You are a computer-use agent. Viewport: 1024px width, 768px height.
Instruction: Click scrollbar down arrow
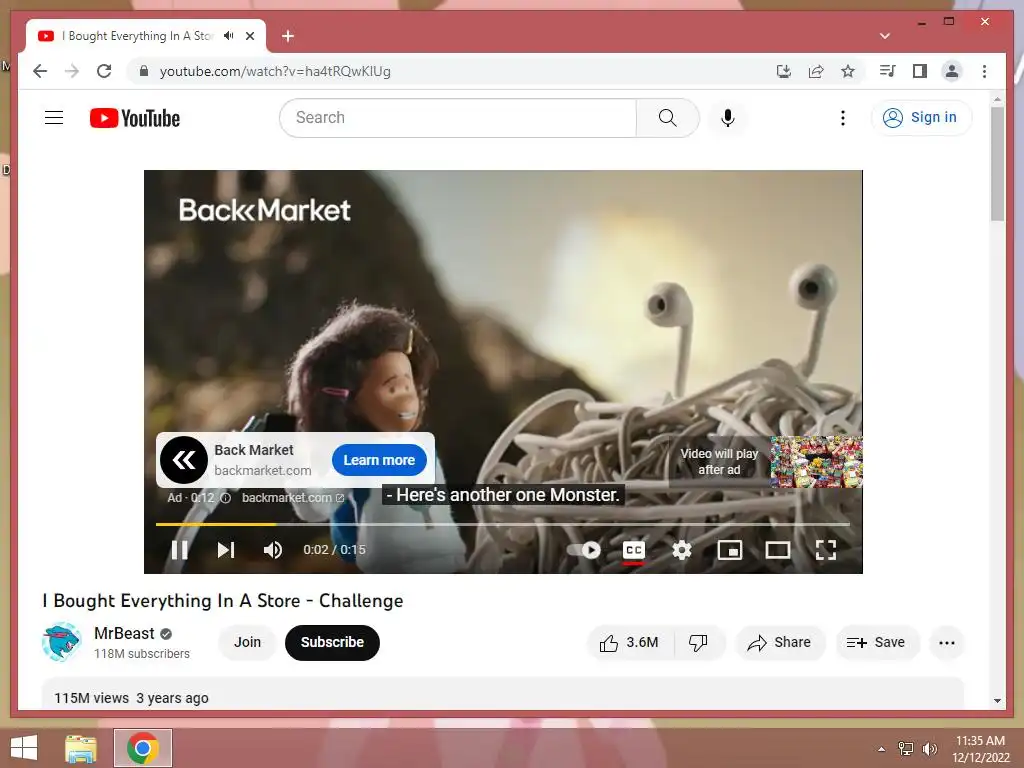[x=997, y=701]
